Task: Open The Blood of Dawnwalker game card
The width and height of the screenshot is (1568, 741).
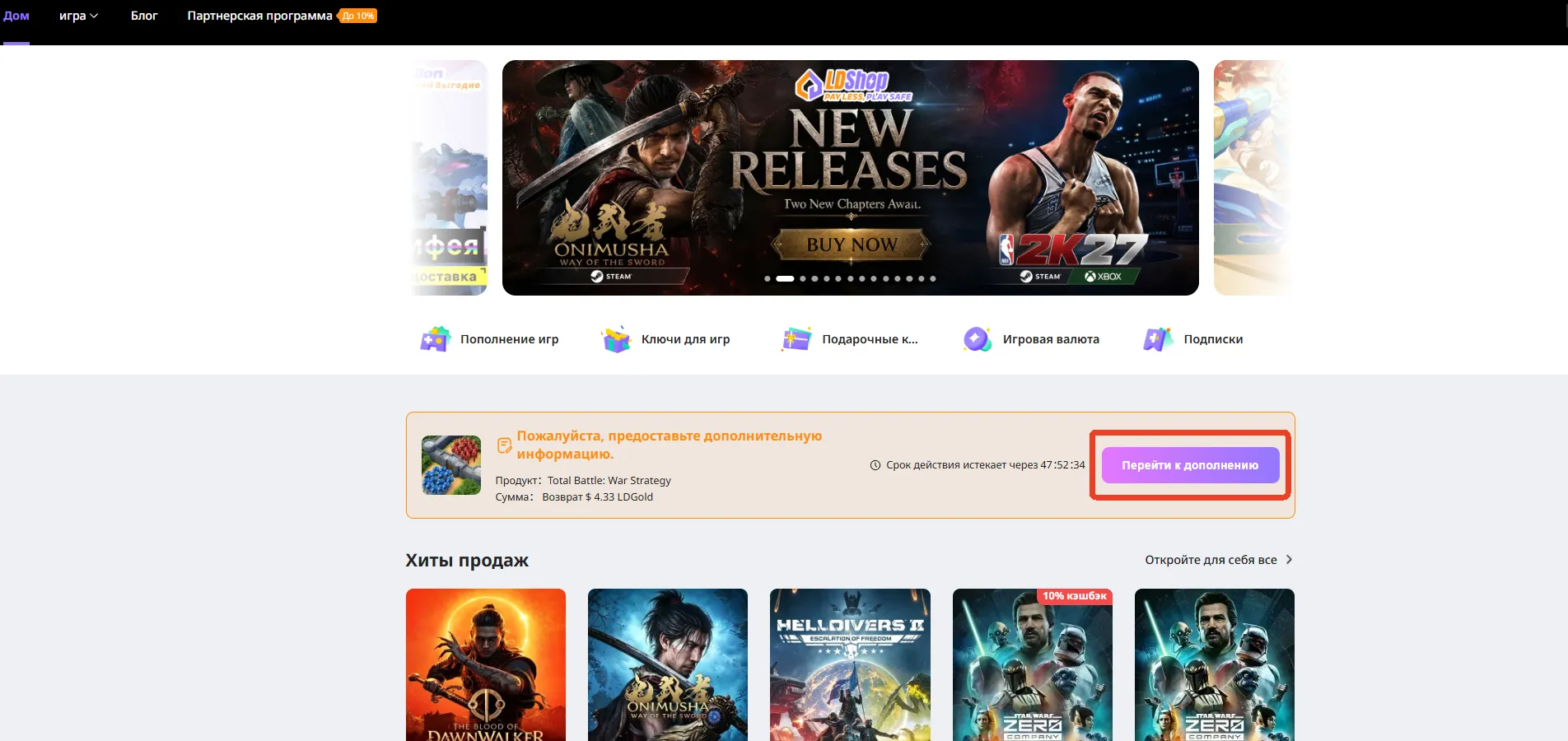Action: [x=486, y=665]
